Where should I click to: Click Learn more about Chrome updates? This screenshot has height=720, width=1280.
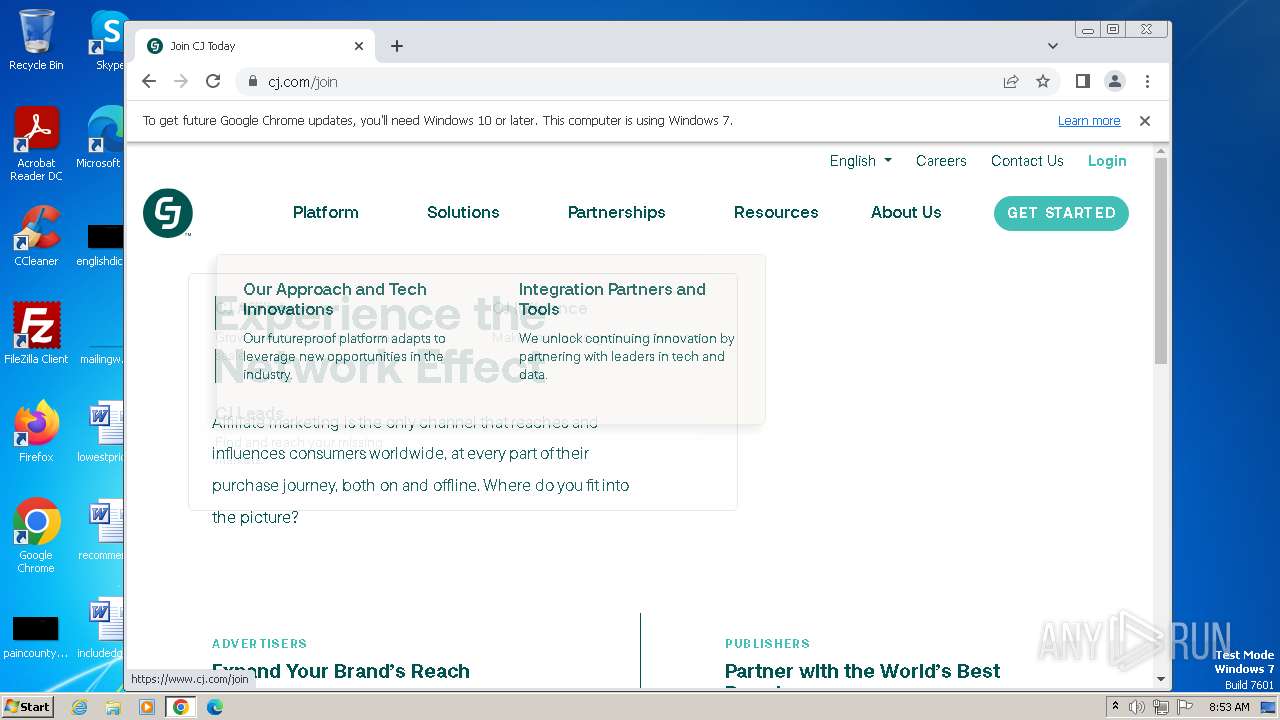(1089, 121)
